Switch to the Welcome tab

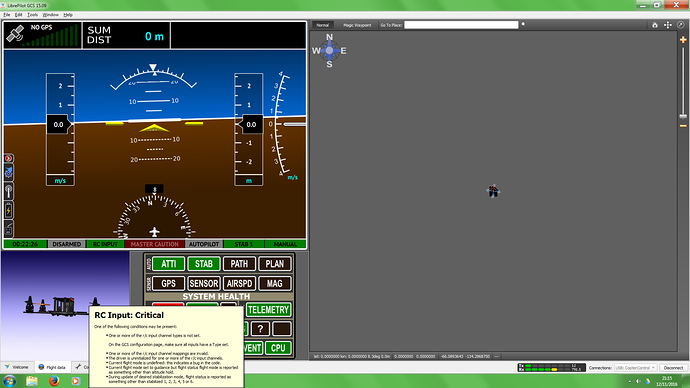point(17,367)
